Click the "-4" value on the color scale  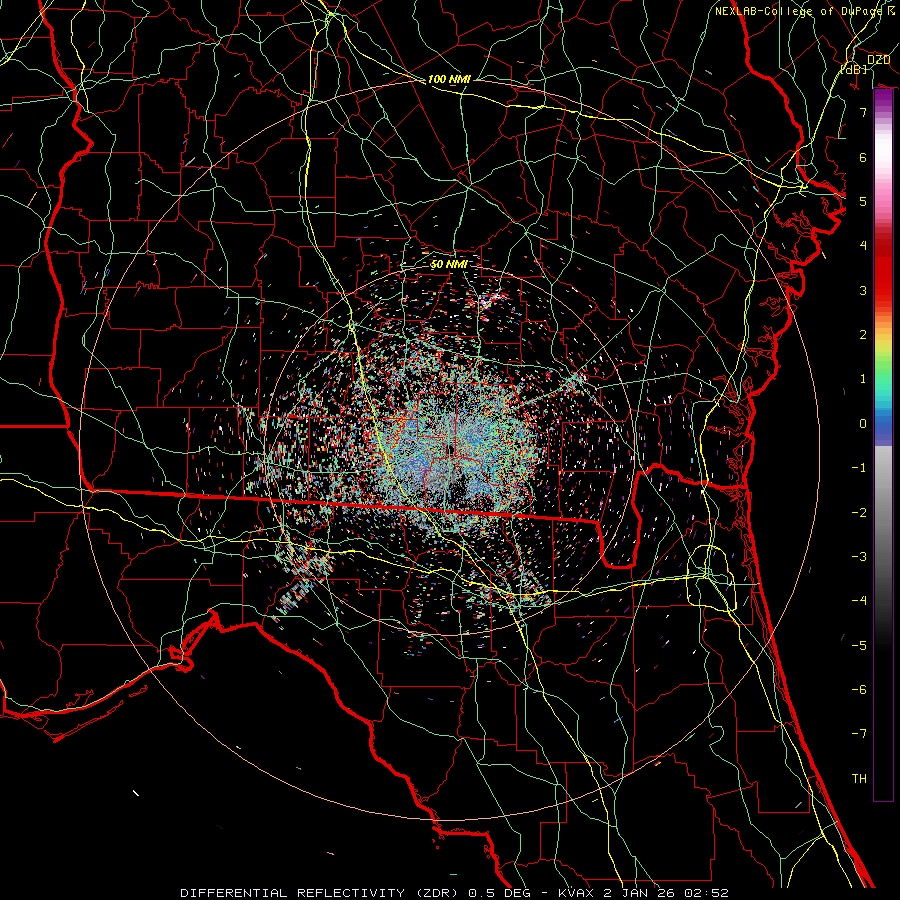pos(859,601)
